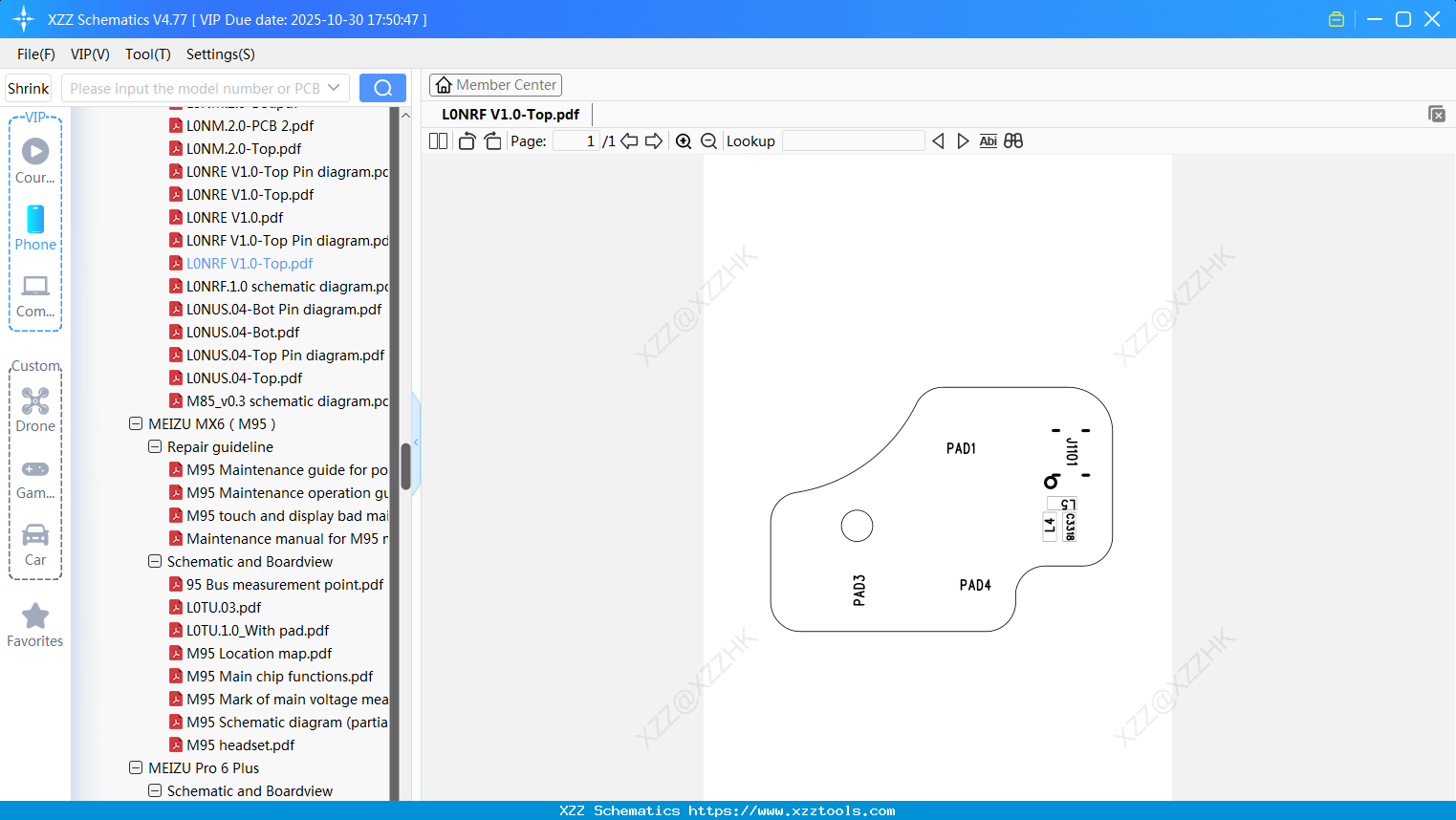The image size is (1456, 820).
Task: Rotate the schematic page counterclockwise
Action: click(x=466, y=140)
